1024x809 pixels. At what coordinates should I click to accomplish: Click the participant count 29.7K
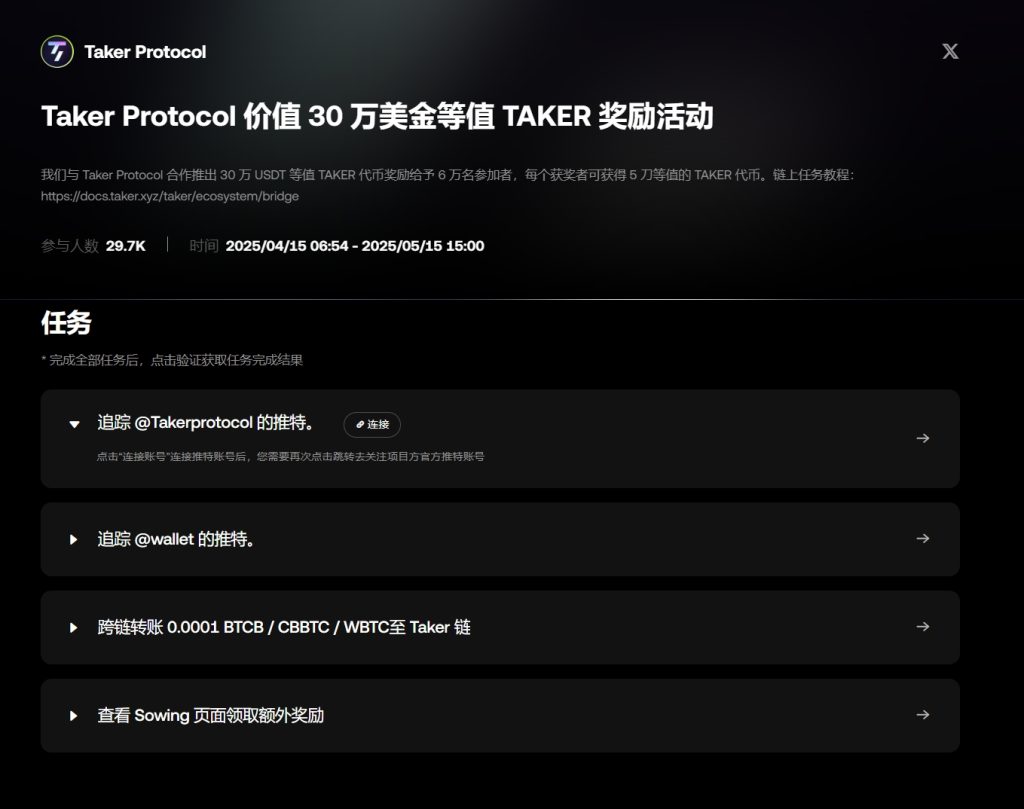(125, 246)
